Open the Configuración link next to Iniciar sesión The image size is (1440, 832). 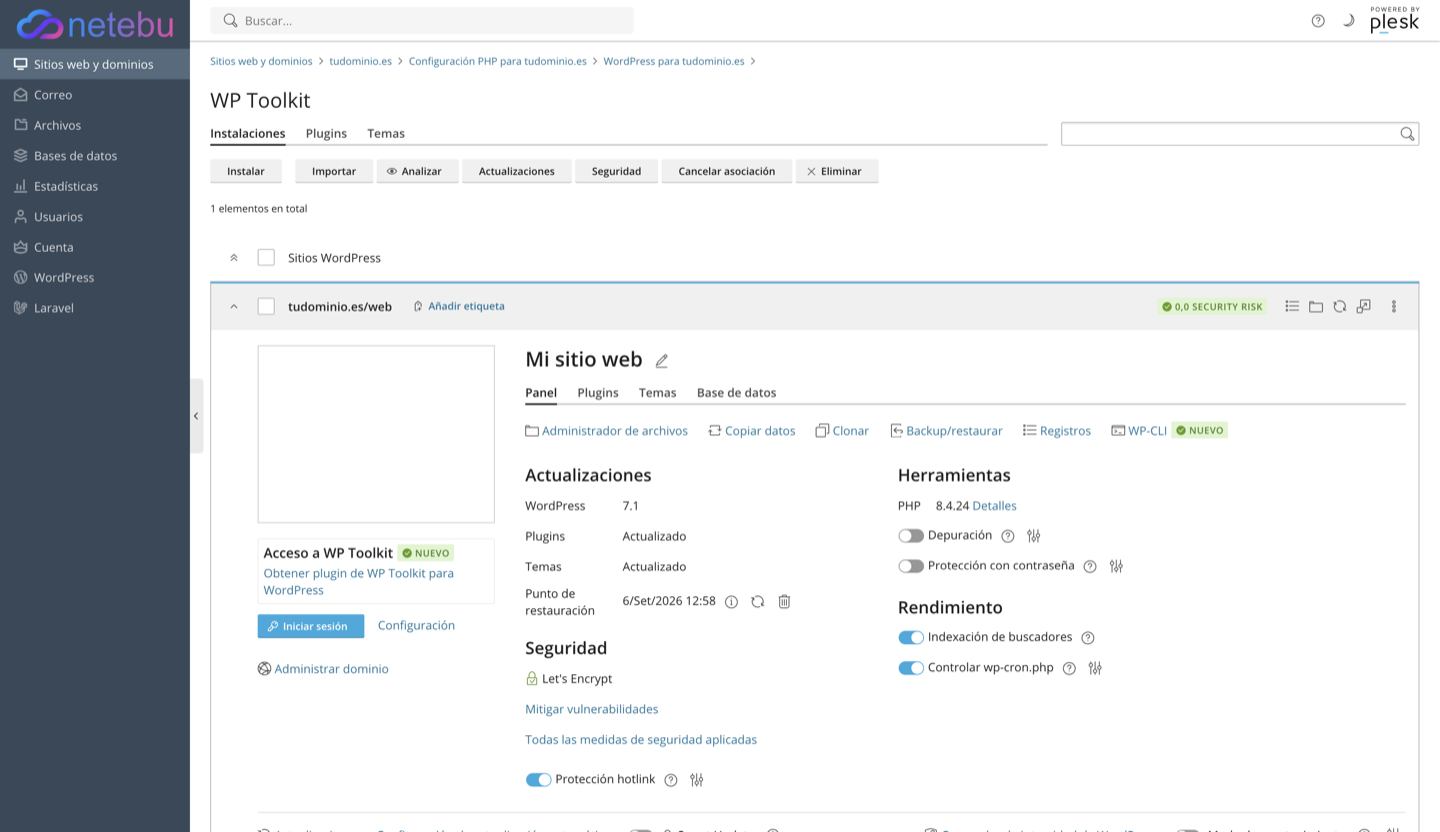click(416, 625)
